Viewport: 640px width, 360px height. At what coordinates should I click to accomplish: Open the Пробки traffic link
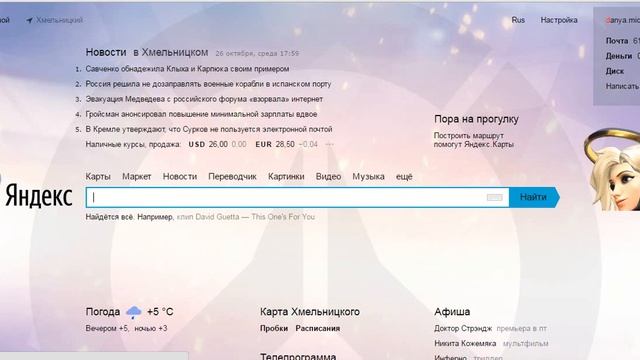(274, 328)
